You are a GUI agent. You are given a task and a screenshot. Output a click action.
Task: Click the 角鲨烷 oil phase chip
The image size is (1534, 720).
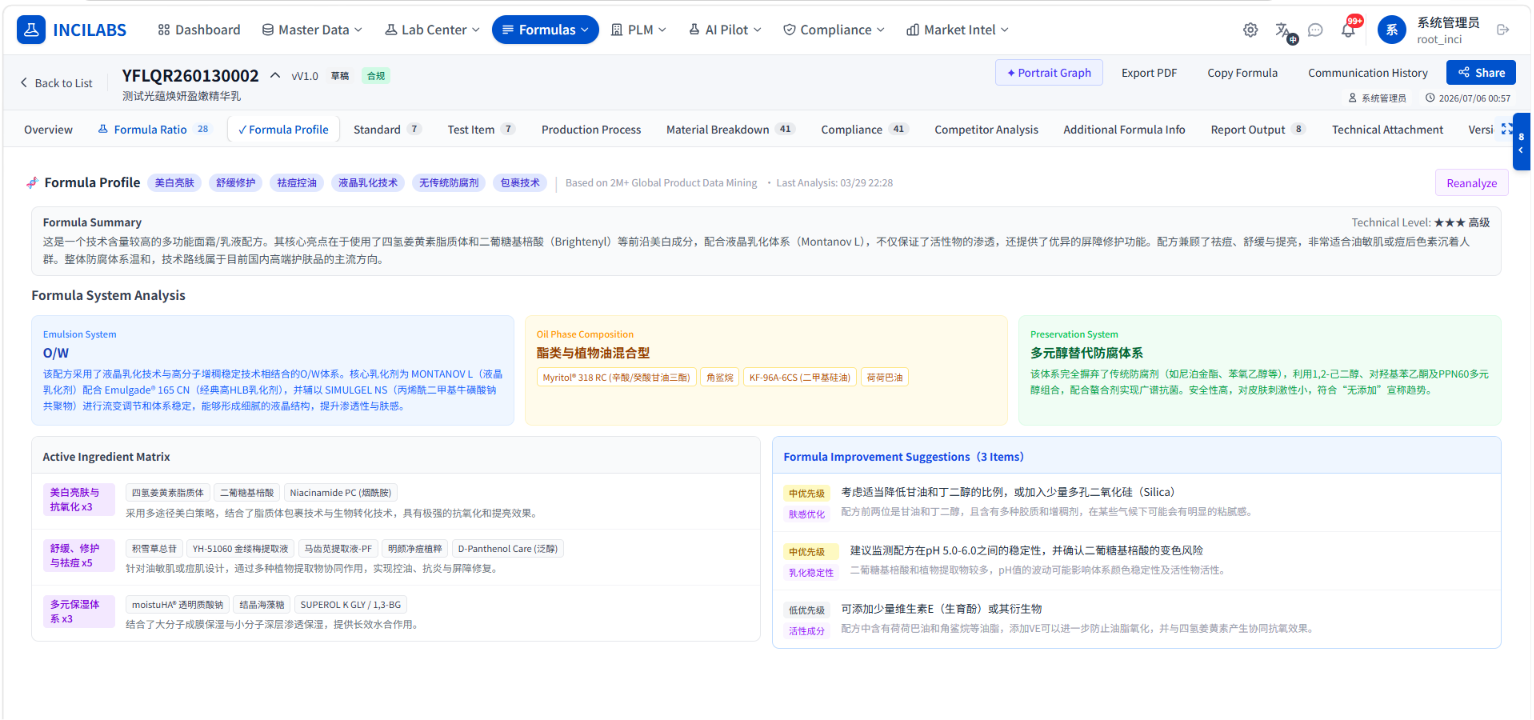tap(720, 377)
